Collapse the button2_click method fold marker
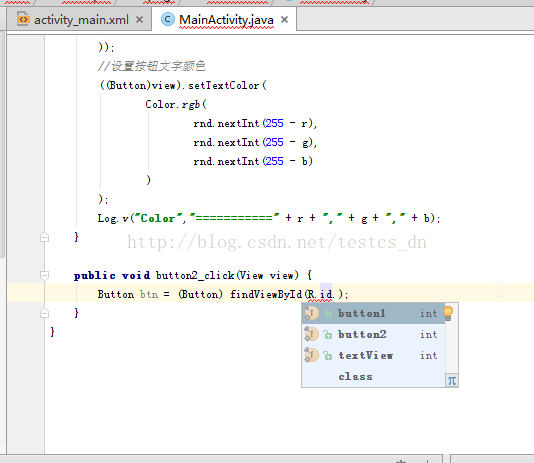Viewport: 534px width, 463px height. (44, 275)
